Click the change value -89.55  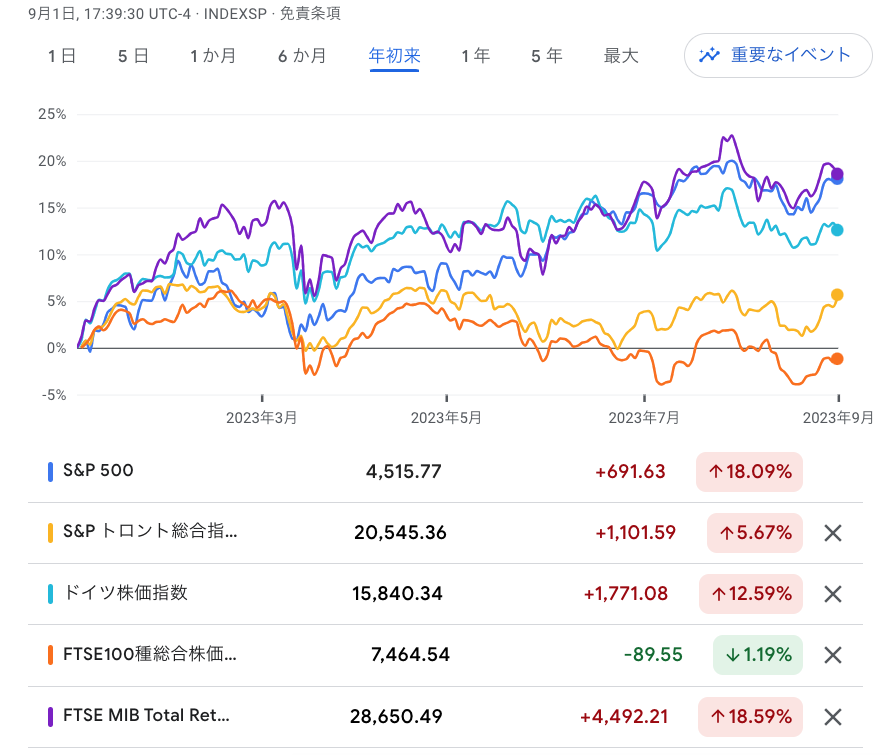pos(653,655)
